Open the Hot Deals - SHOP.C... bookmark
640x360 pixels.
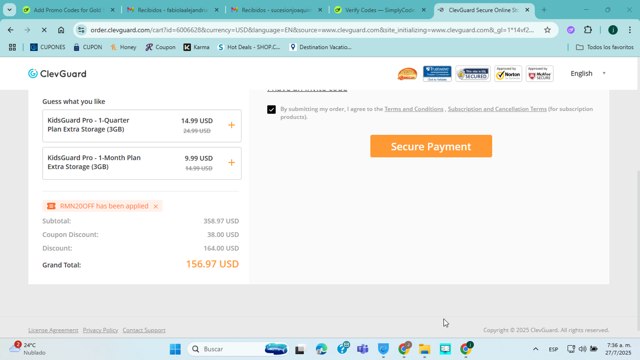click(249, 47)
